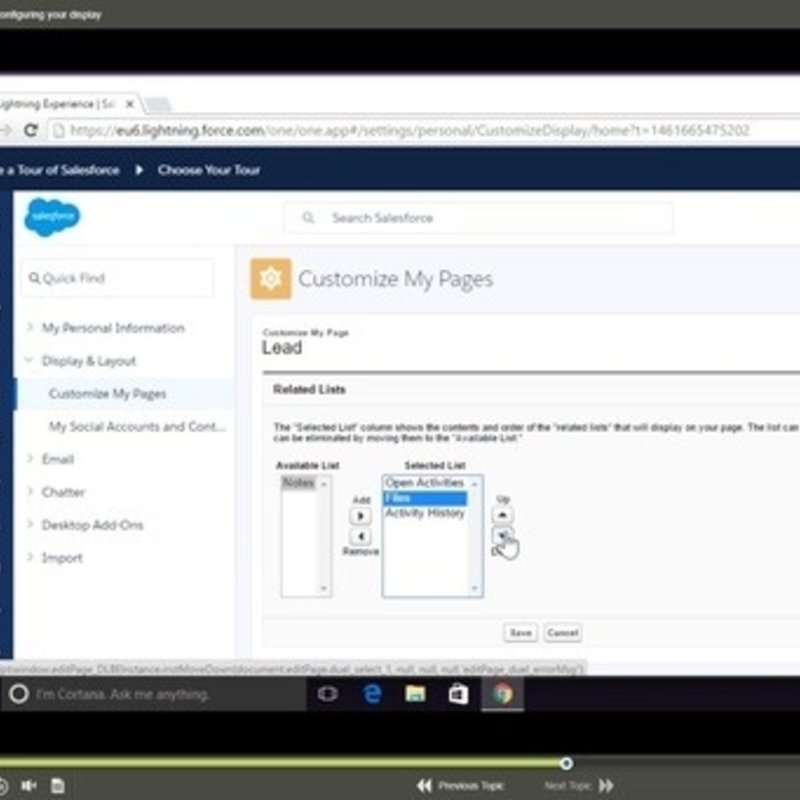Click the video progress slider handle

[566, 763]
